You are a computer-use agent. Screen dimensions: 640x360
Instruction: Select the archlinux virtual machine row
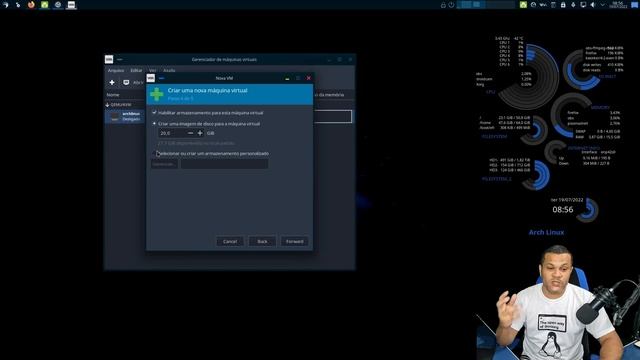point(125,116)
